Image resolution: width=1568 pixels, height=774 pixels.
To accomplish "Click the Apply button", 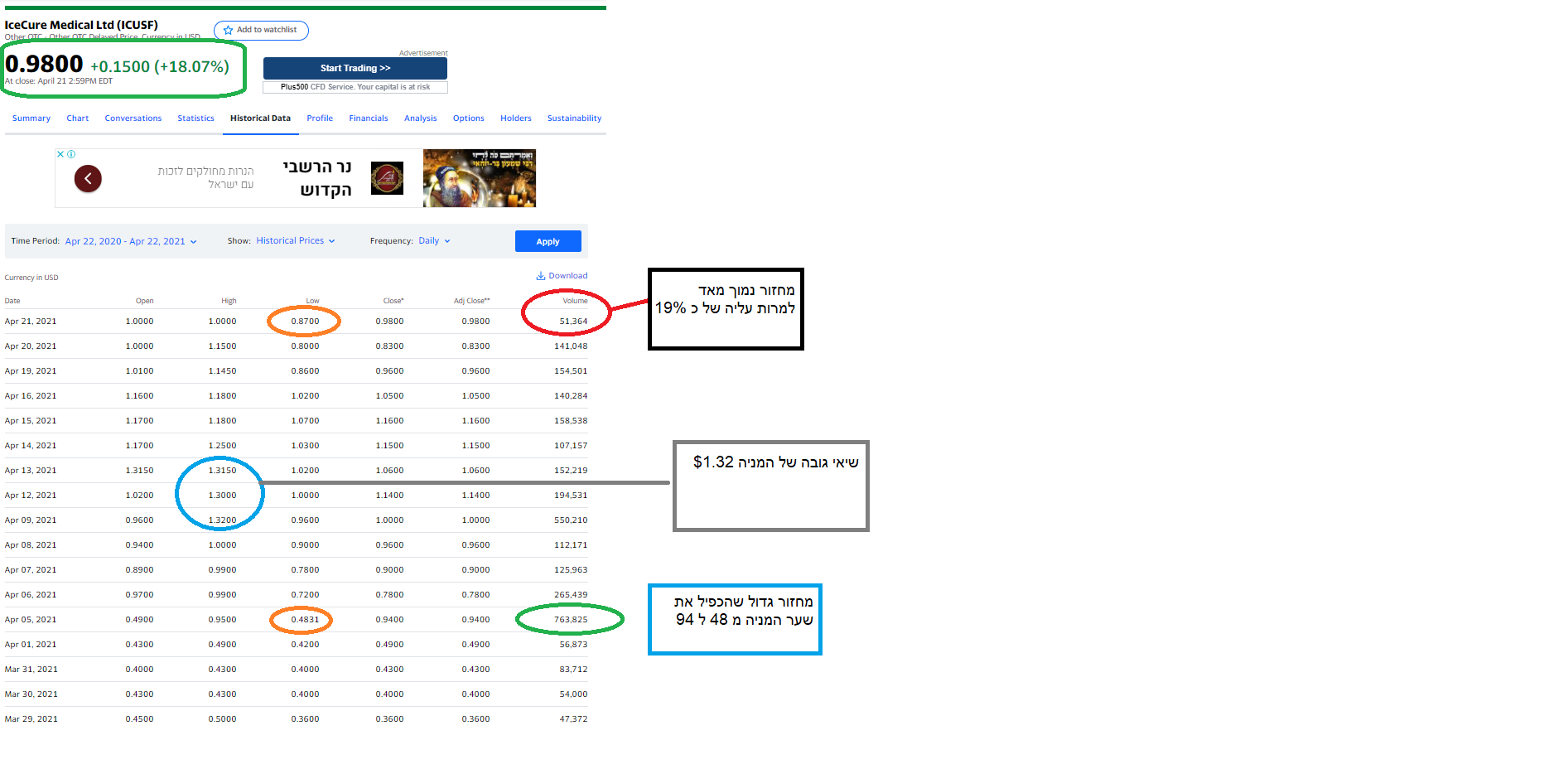I will (x=548, y=241).
